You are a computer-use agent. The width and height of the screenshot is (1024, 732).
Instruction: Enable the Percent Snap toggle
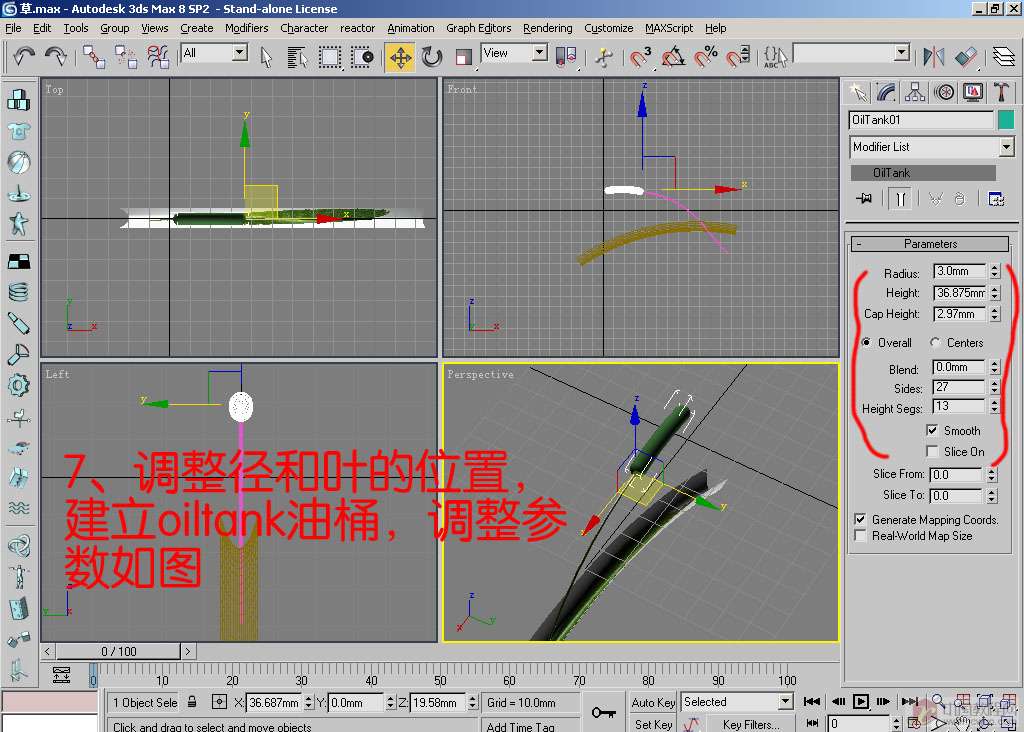pos(706,57)
